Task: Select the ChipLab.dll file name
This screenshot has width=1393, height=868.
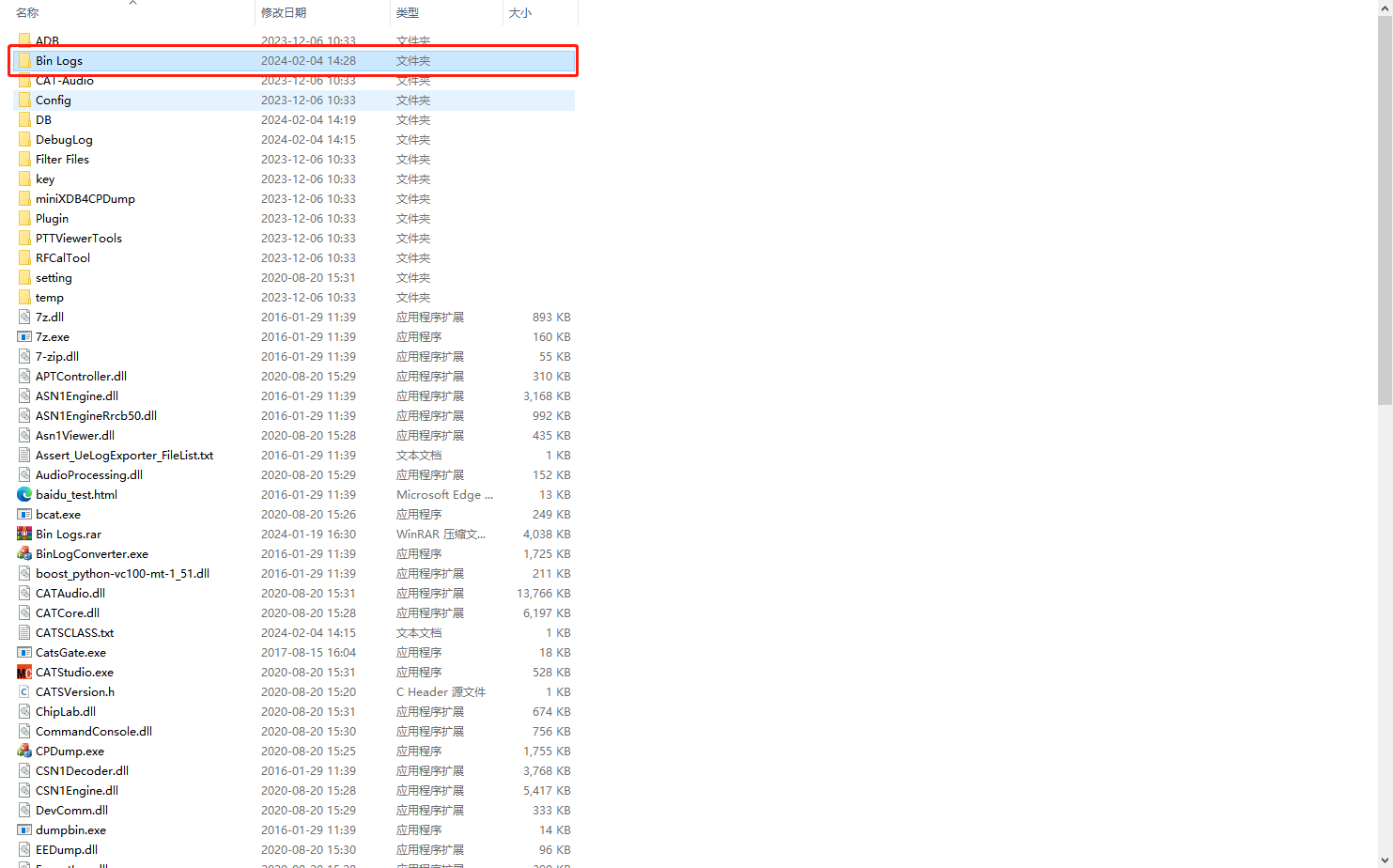Action: coord(66,711)
